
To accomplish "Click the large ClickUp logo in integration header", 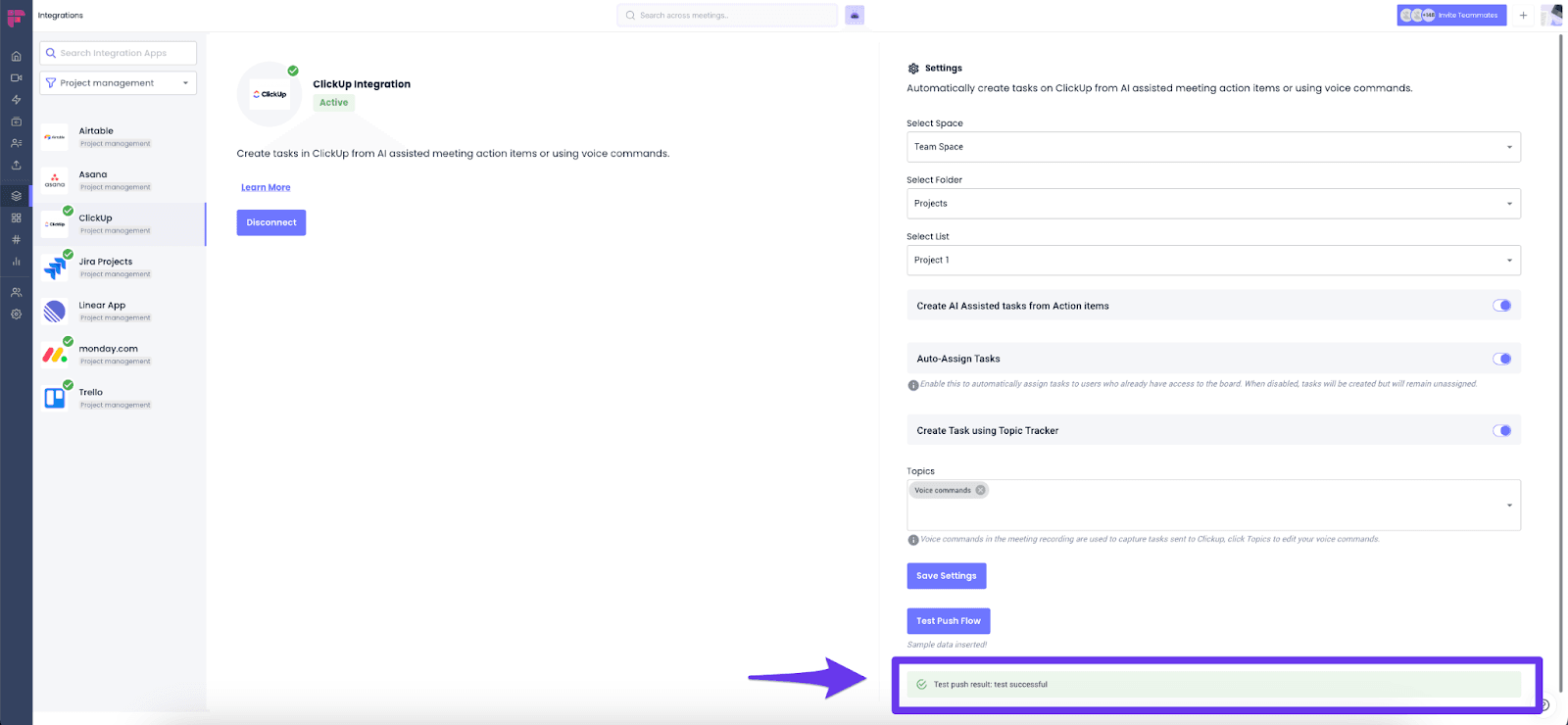I will [x=269, y=94].
